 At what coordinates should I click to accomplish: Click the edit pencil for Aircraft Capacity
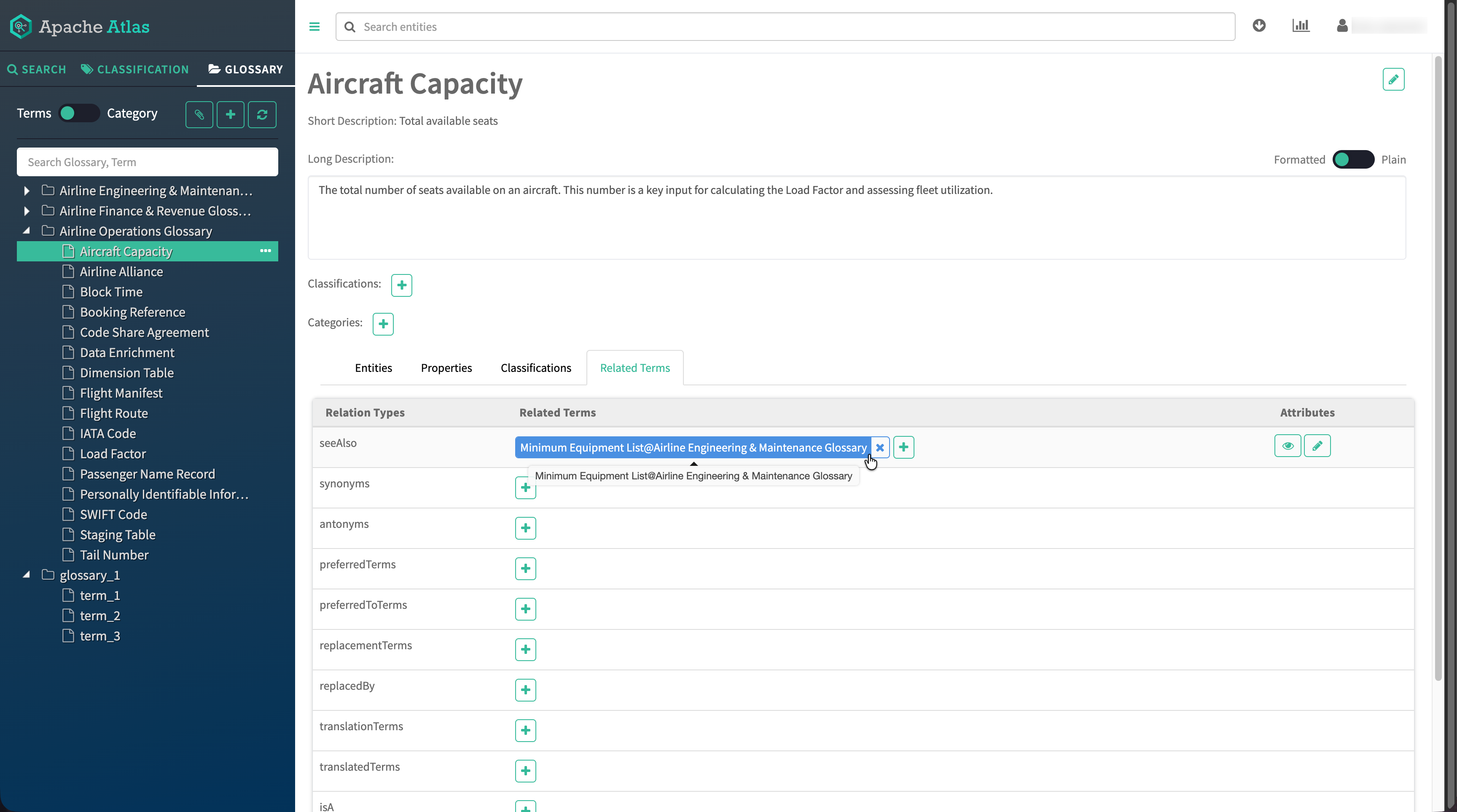1393,79
